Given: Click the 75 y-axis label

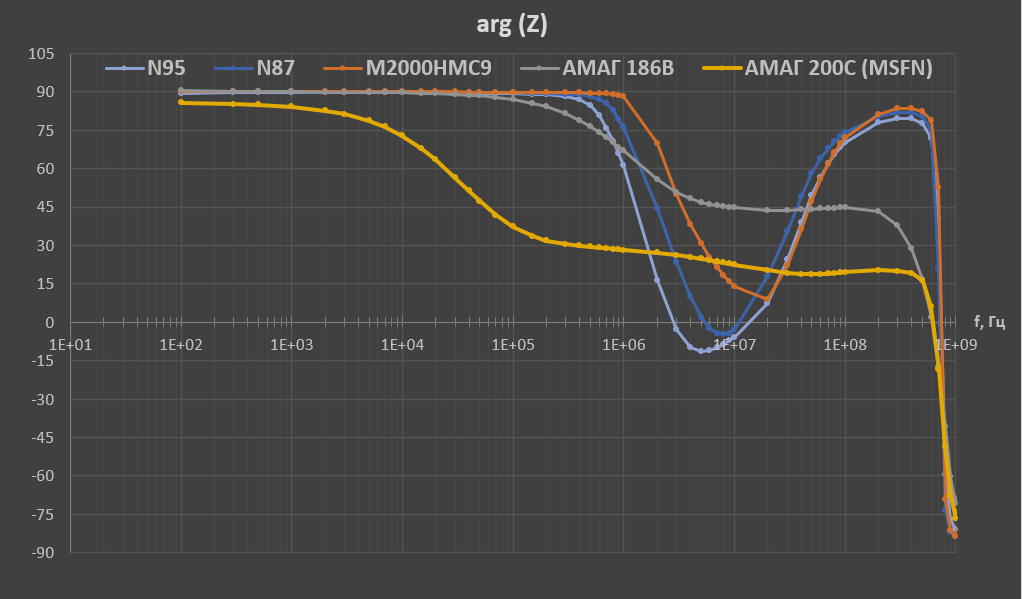Looking at the screenshot, I should pyautogui.click(x=45, y=130).
